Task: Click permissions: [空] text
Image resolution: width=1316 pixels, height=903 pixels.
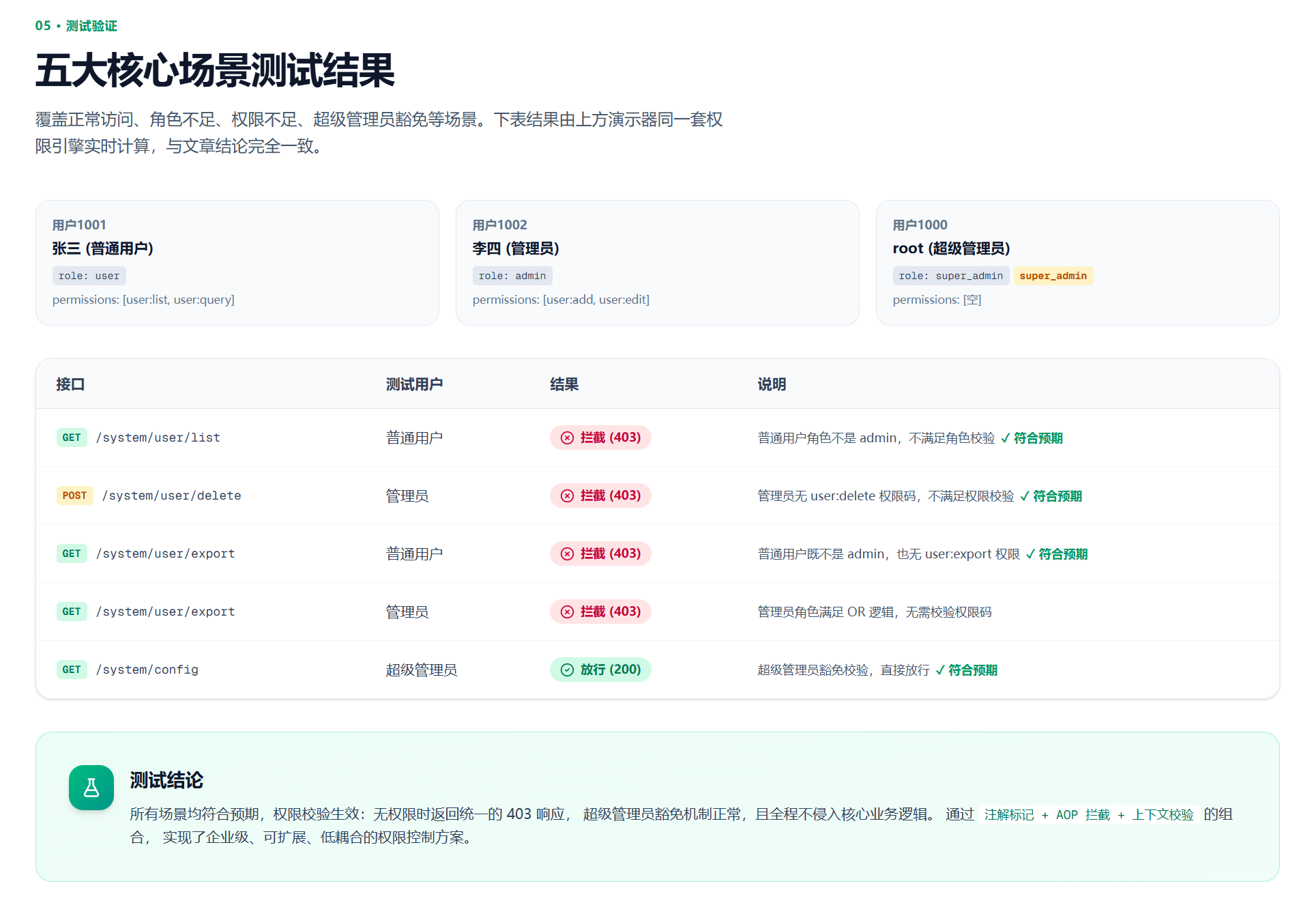Action: tap(937, 300)
